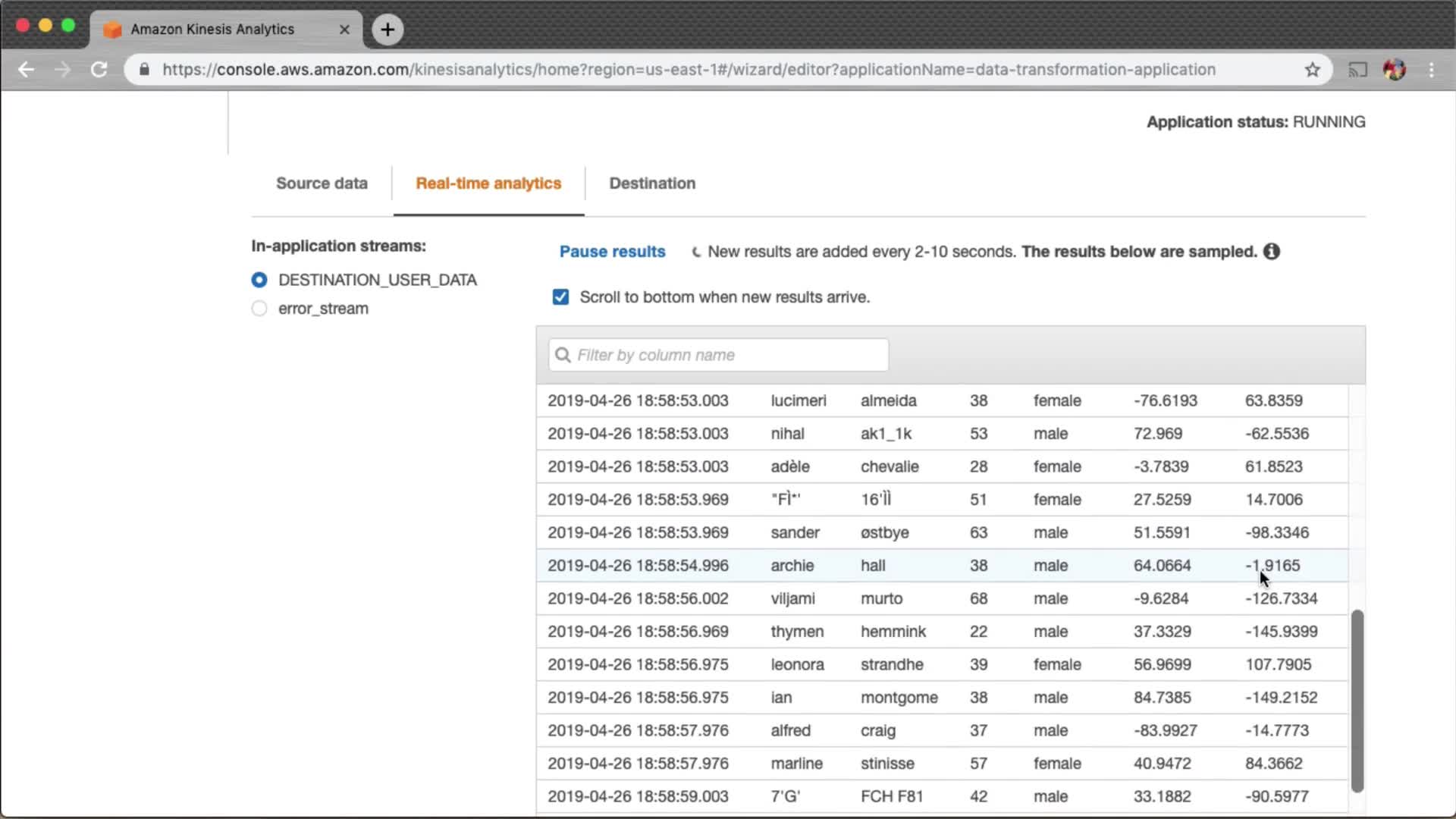Click Pause results link
Image resolution: width=1456 pixels, height=819 pixels.
[x=612, y=252]
